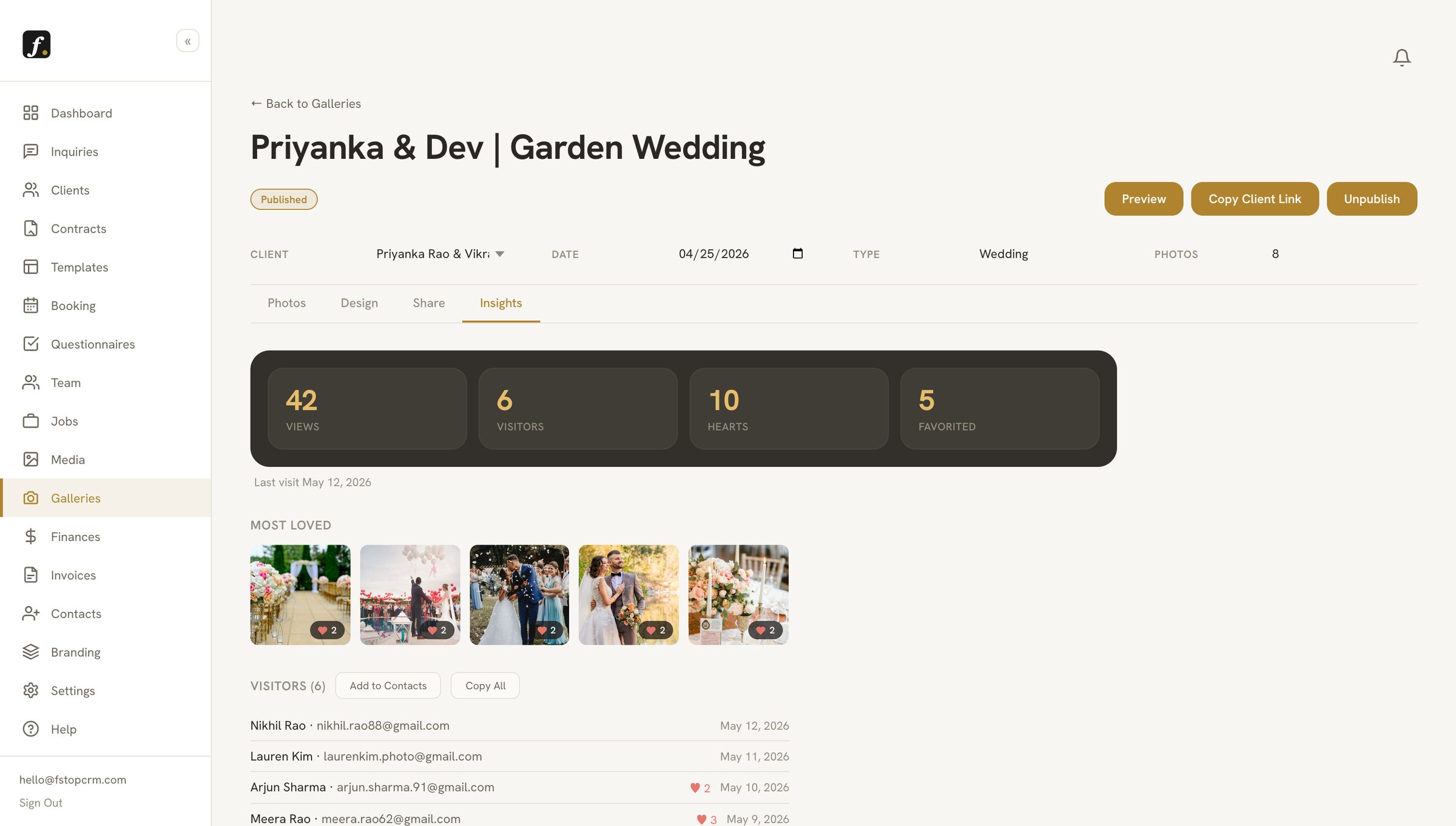Viewport: 1456px width, 826px height.
Task: Click the Contracts document icon
Action: click(31, 229)
